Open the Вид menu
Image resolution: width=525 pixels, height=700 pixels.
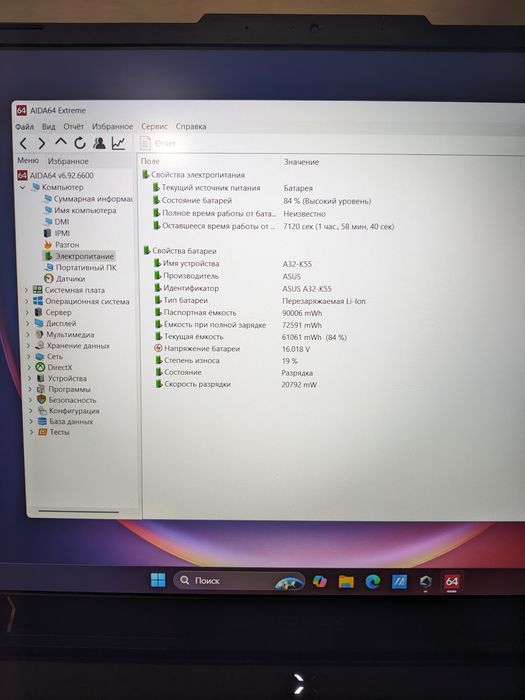pos(49,127)
